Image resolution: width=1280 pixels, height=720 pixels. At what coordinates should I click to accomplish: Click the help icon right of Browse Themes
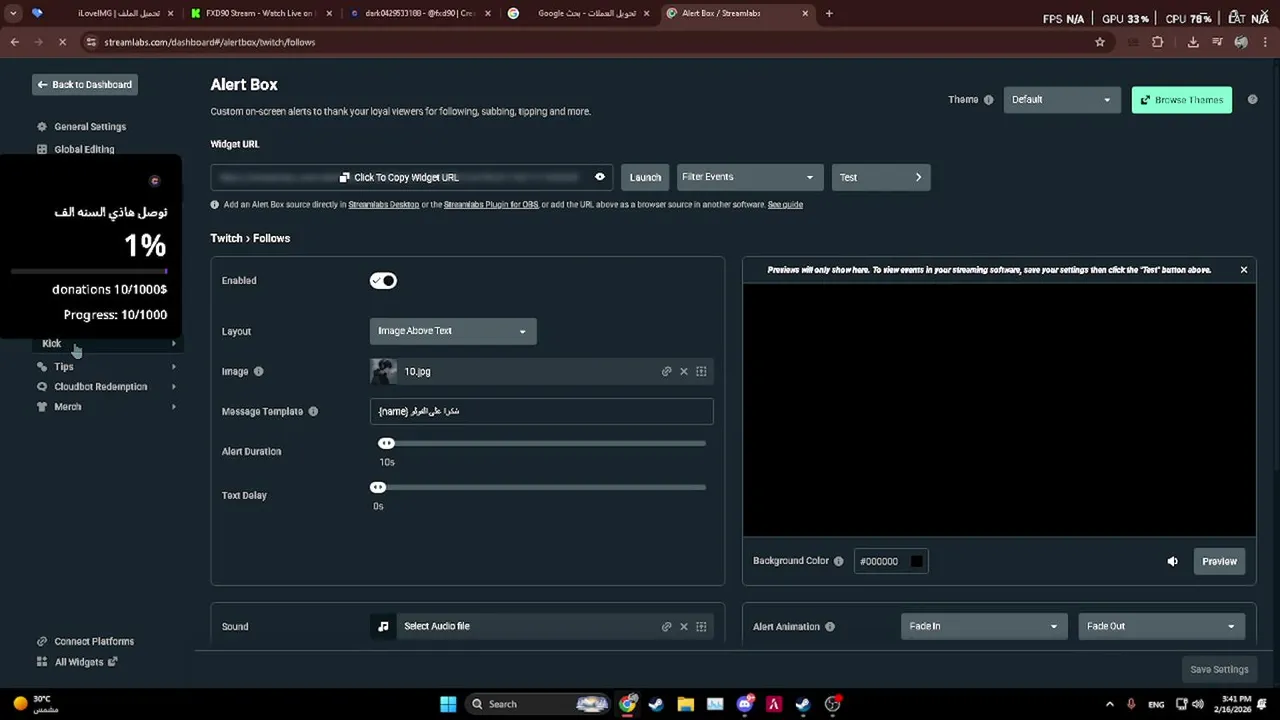tap(1252, 100)
